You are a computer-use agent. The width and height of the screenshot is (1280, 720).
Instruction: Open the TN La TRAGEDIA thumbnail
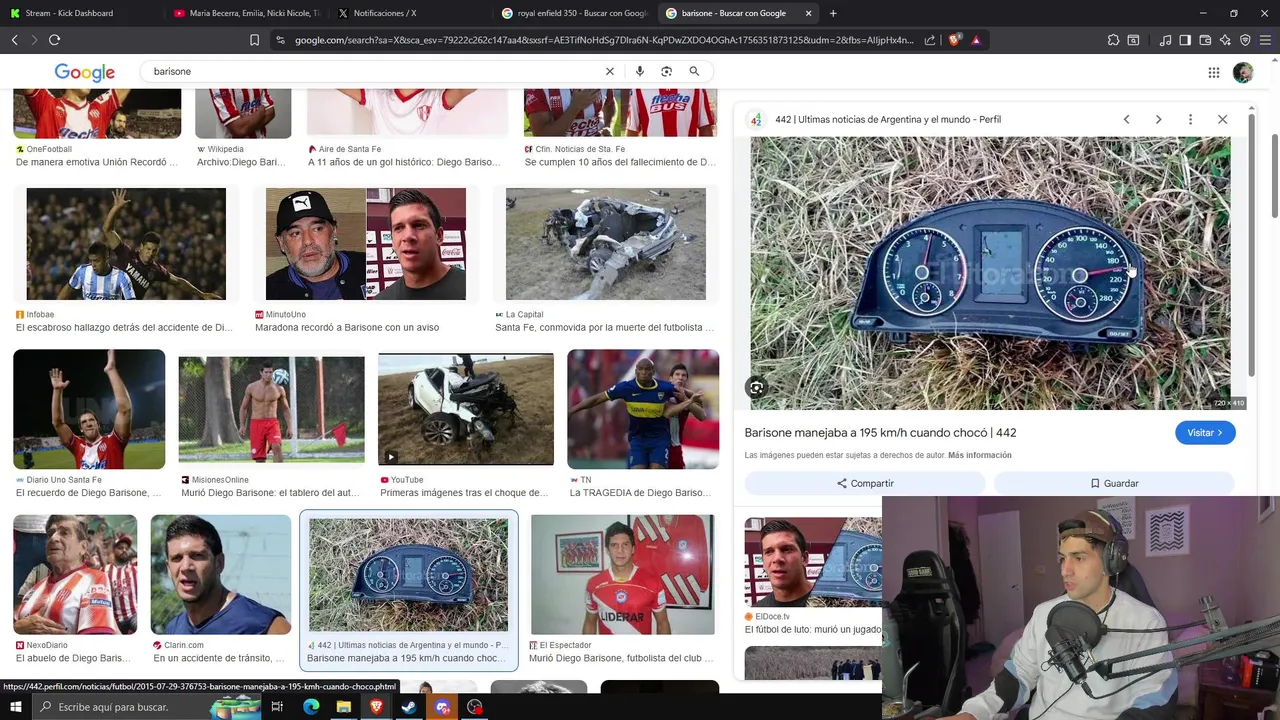point(643,409)
